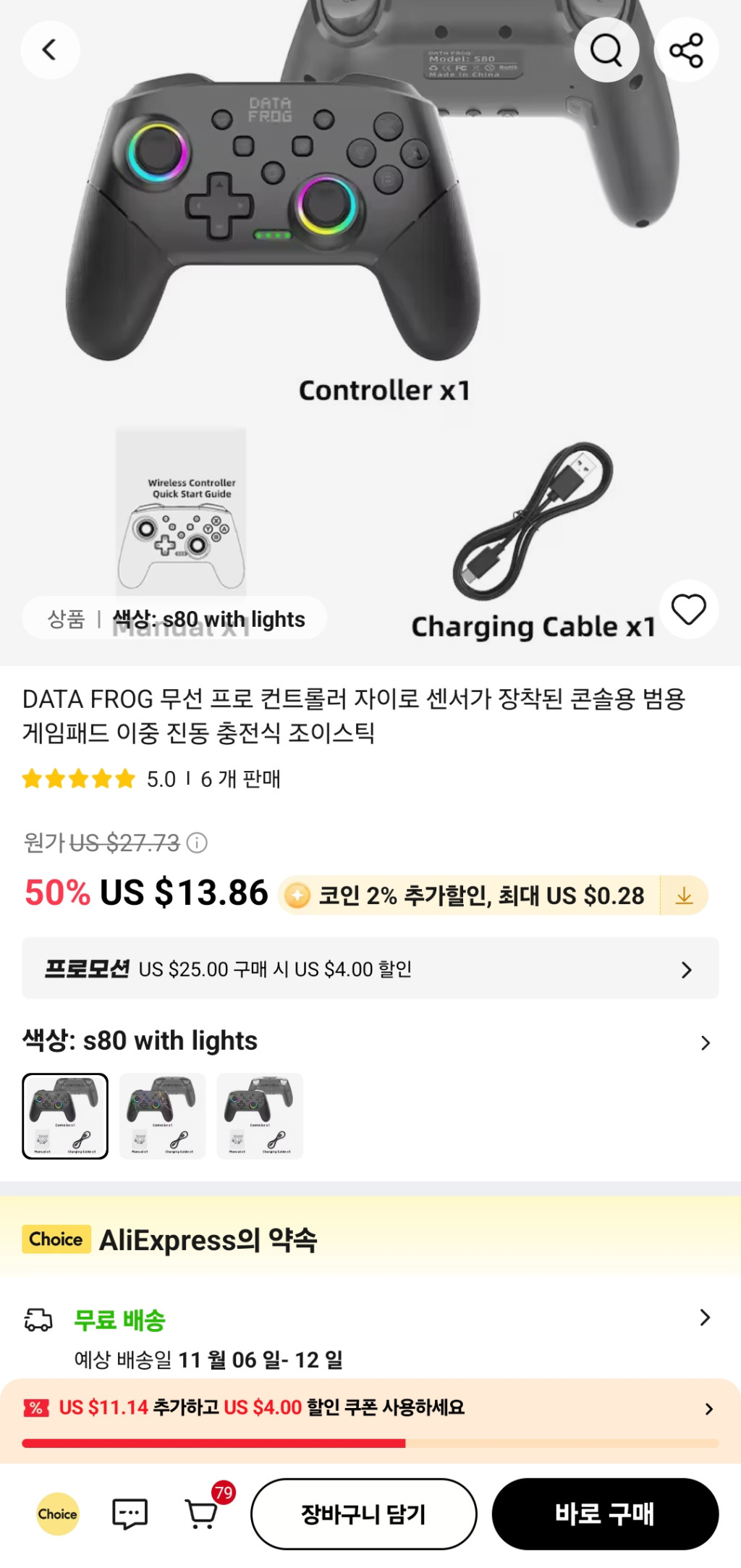Tap the 바로 구매 button
The width and height of the screenshot is (741, 1568).
pyautogui.click(x=605, y=1514)
